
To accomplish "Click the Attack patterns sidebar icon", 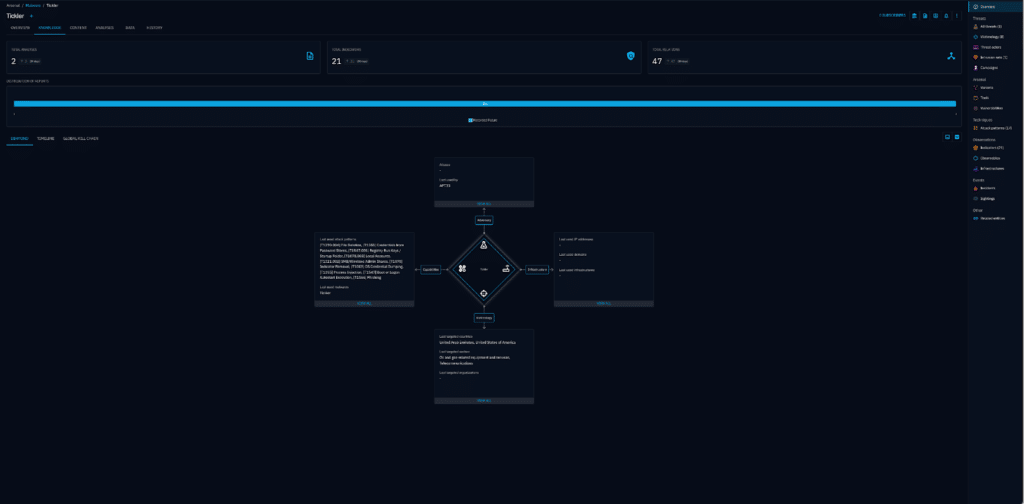I will [975, 128].
